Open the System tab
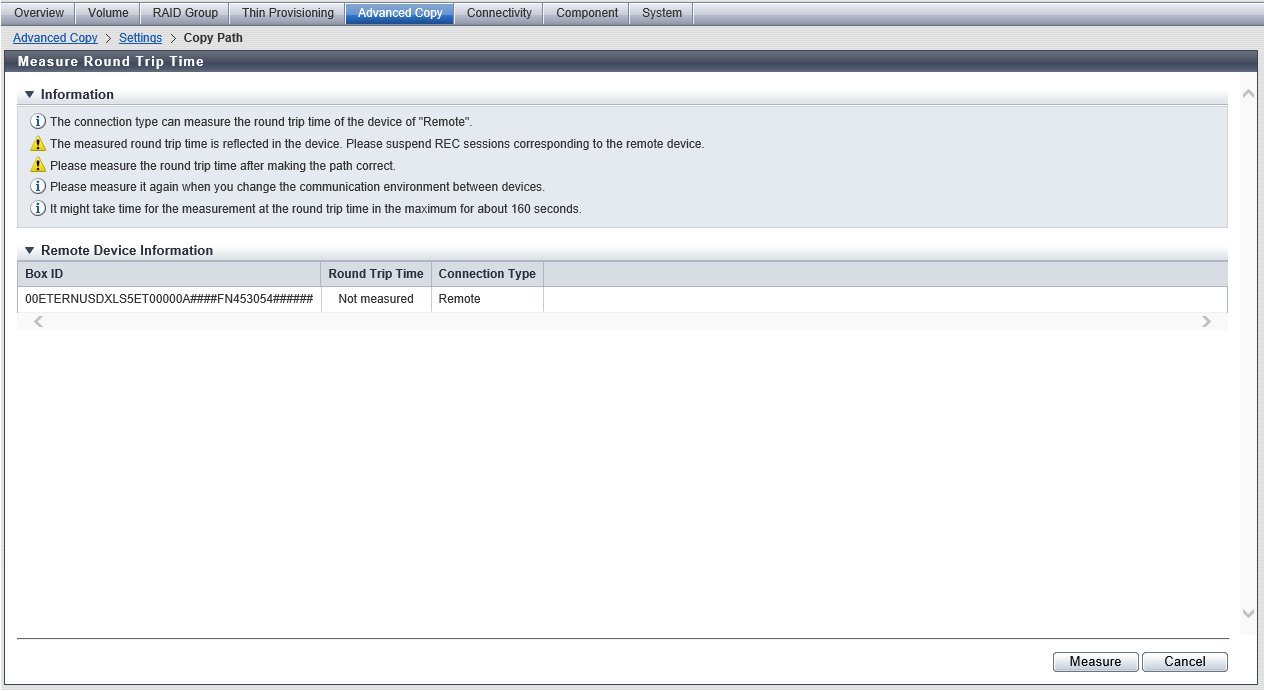The image size is (1264, 691). [662, 13]
